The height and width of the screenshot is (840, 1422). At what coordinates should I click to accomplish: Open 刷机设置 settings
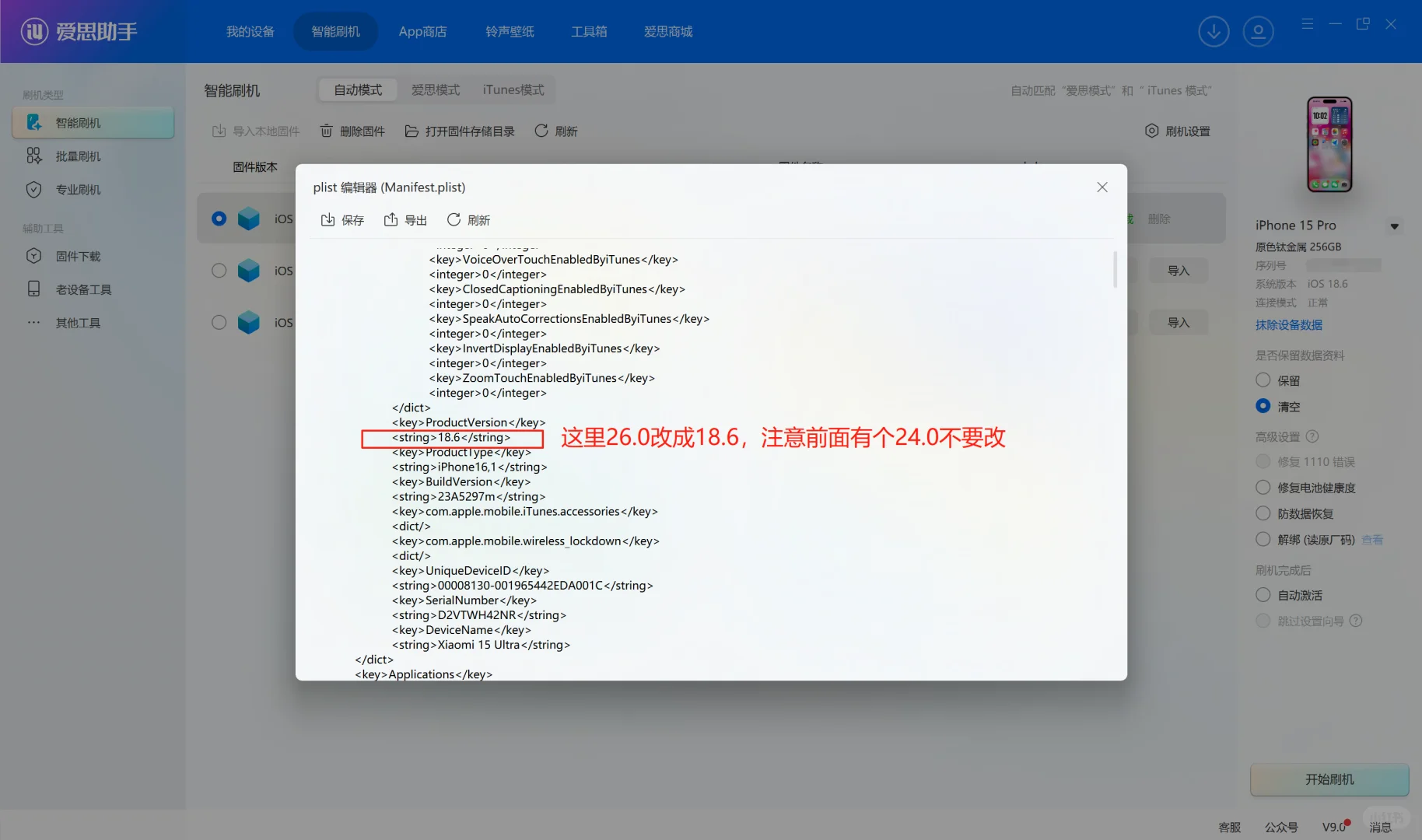pyautogui.click(x=1179, y=131)
